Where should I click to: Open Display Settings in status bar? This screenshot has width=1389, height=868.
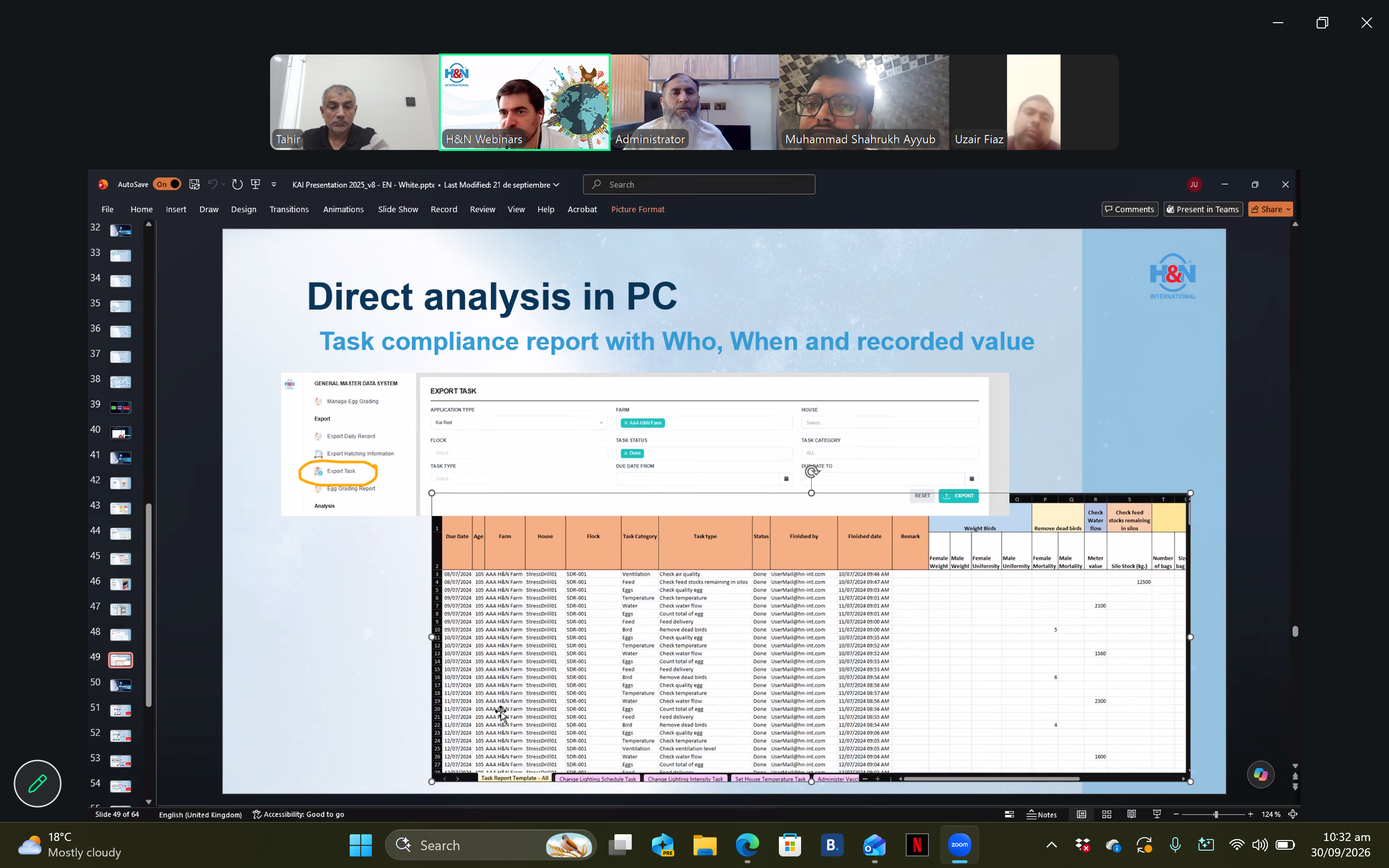1009,814
